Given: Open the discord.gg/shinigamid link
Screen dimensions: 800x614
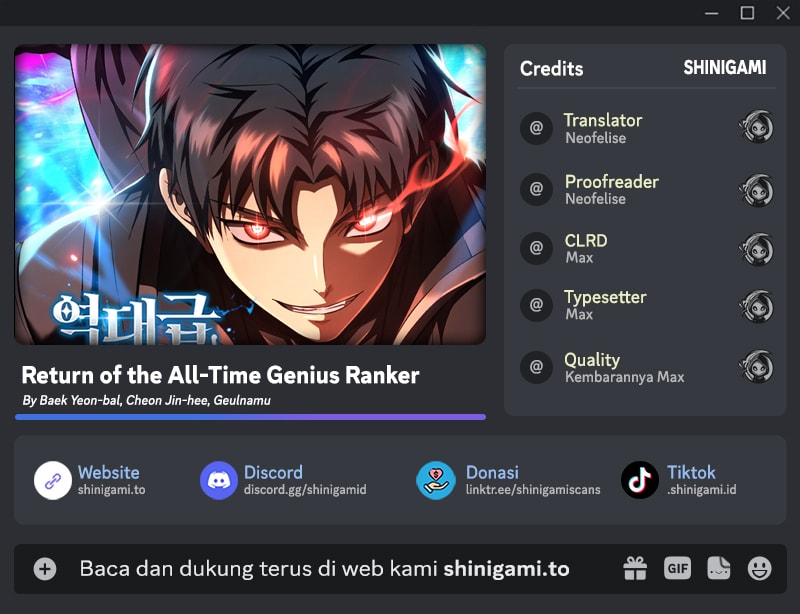Looking at the screenshot, I should tap(305, 489).
